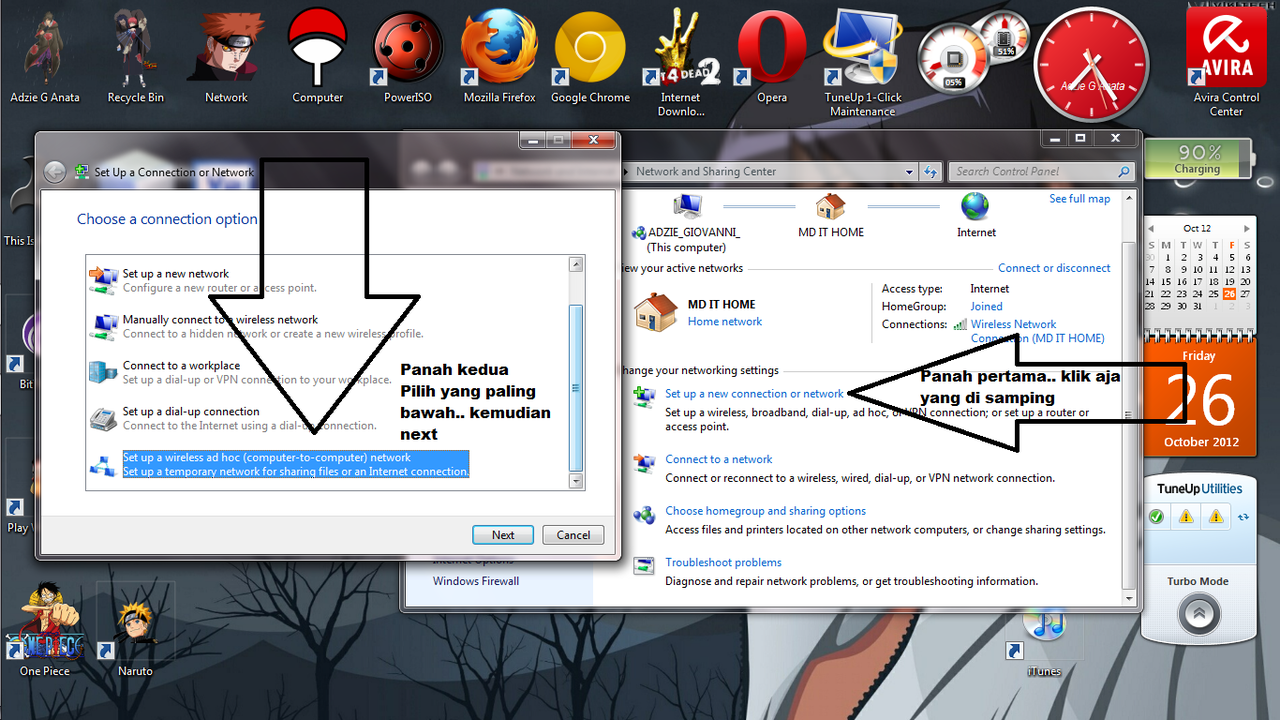Image resolution: width=1280 pixels, height=720 pixels.
Task: Click the Search Control Panel field
Action: click(1040, 172)
